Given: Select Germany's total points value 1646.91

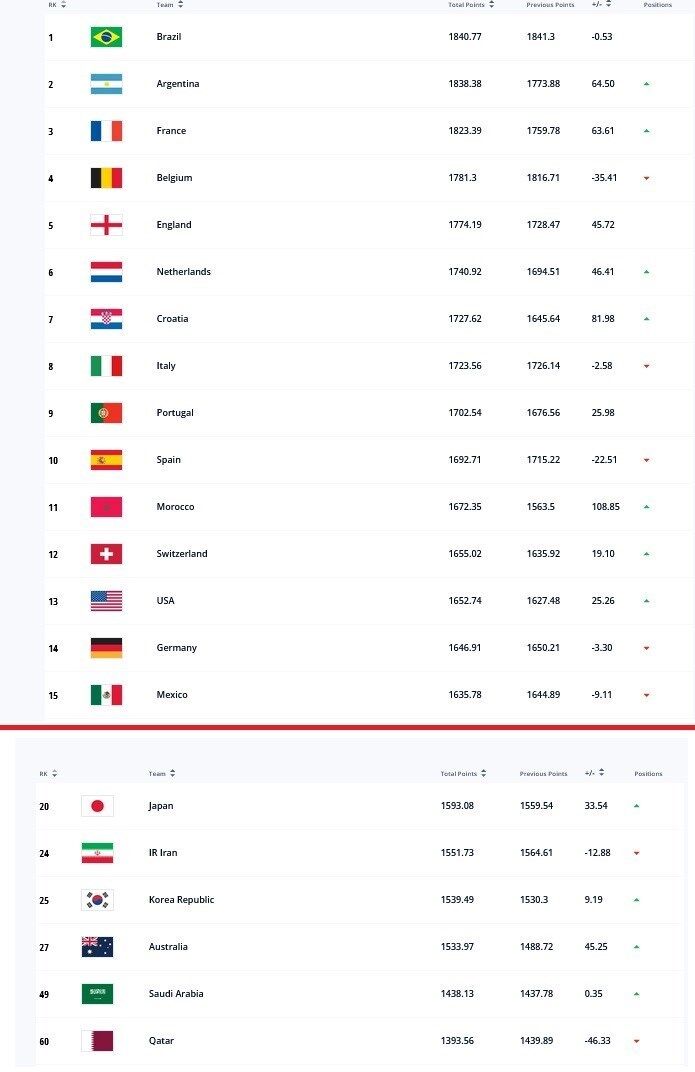Looking at the screenshot, I should click(465, 648).
